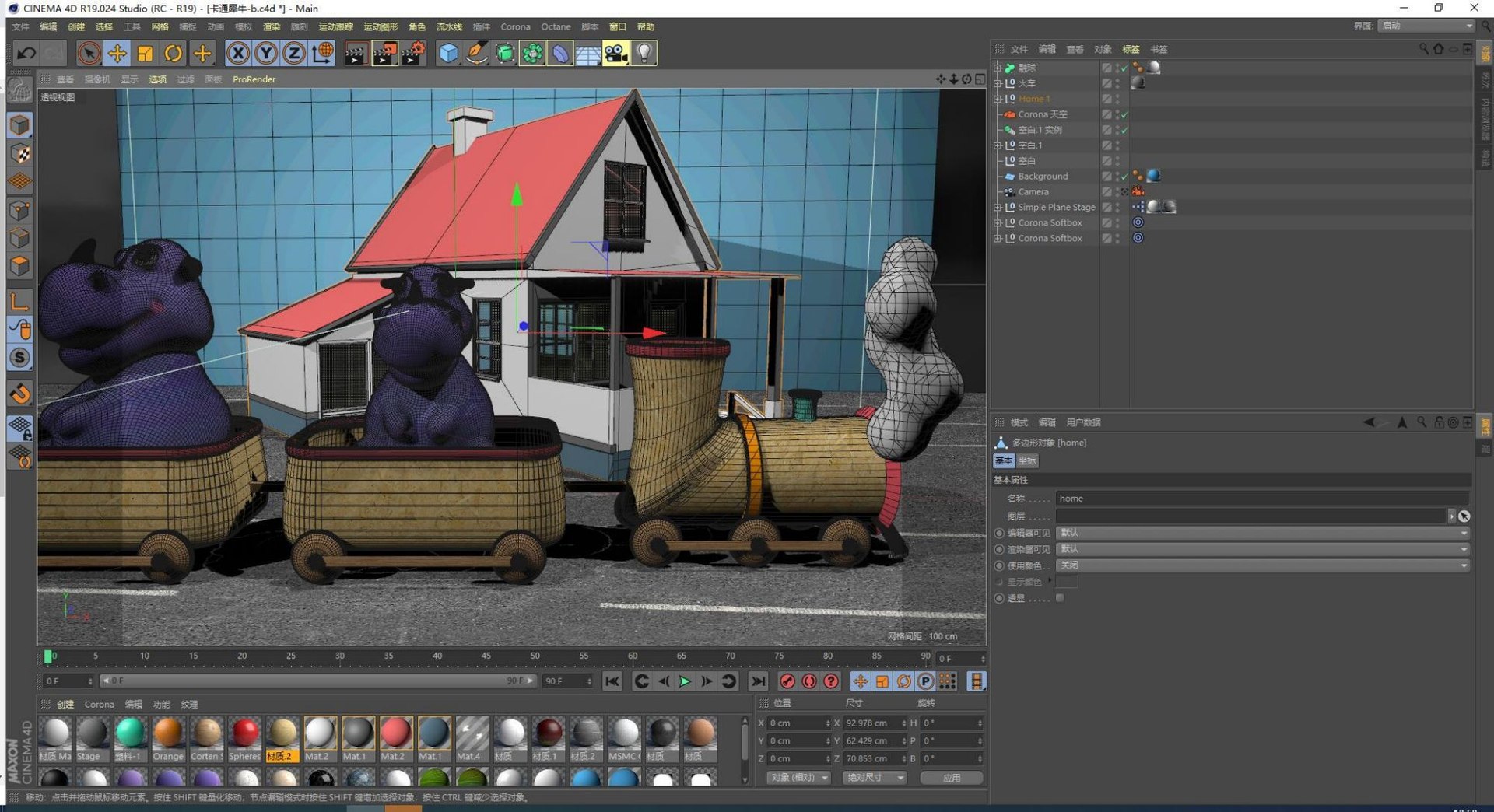Expand the Simple Plane Stage object
The image size is (1494, 812).
click(998, 208)
